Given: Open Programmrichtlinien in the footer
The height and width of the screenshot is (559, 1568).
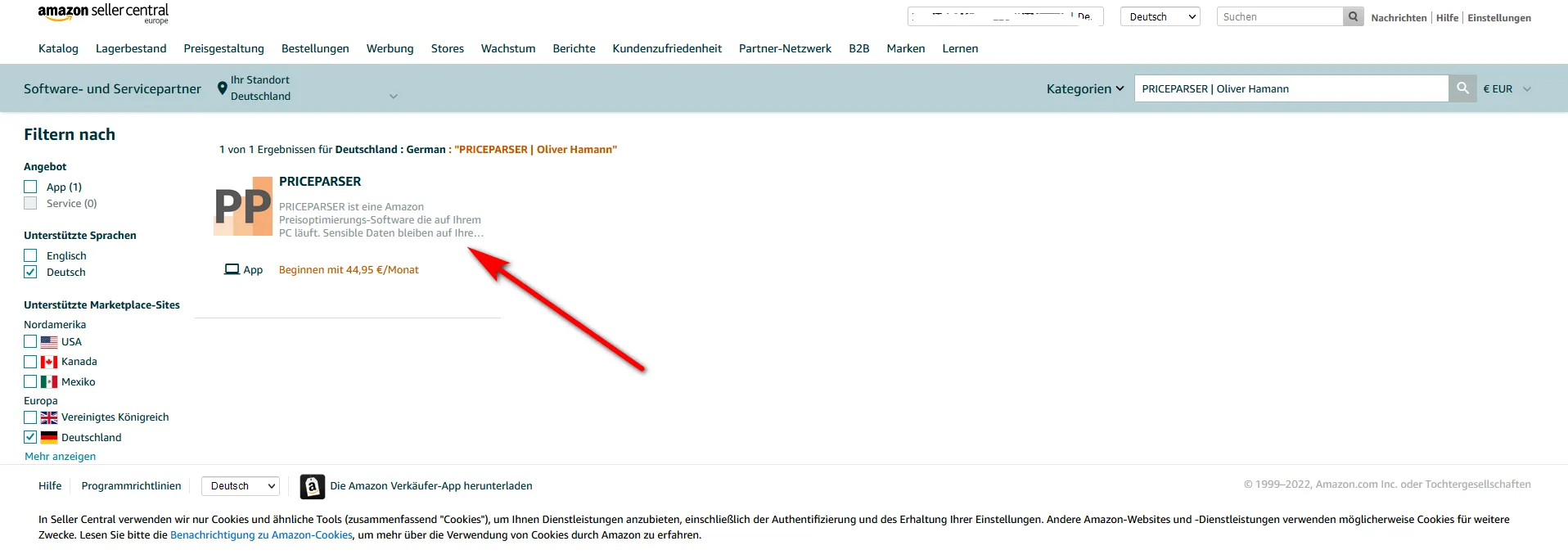Looking at the screenshot, I should (131, 486).
